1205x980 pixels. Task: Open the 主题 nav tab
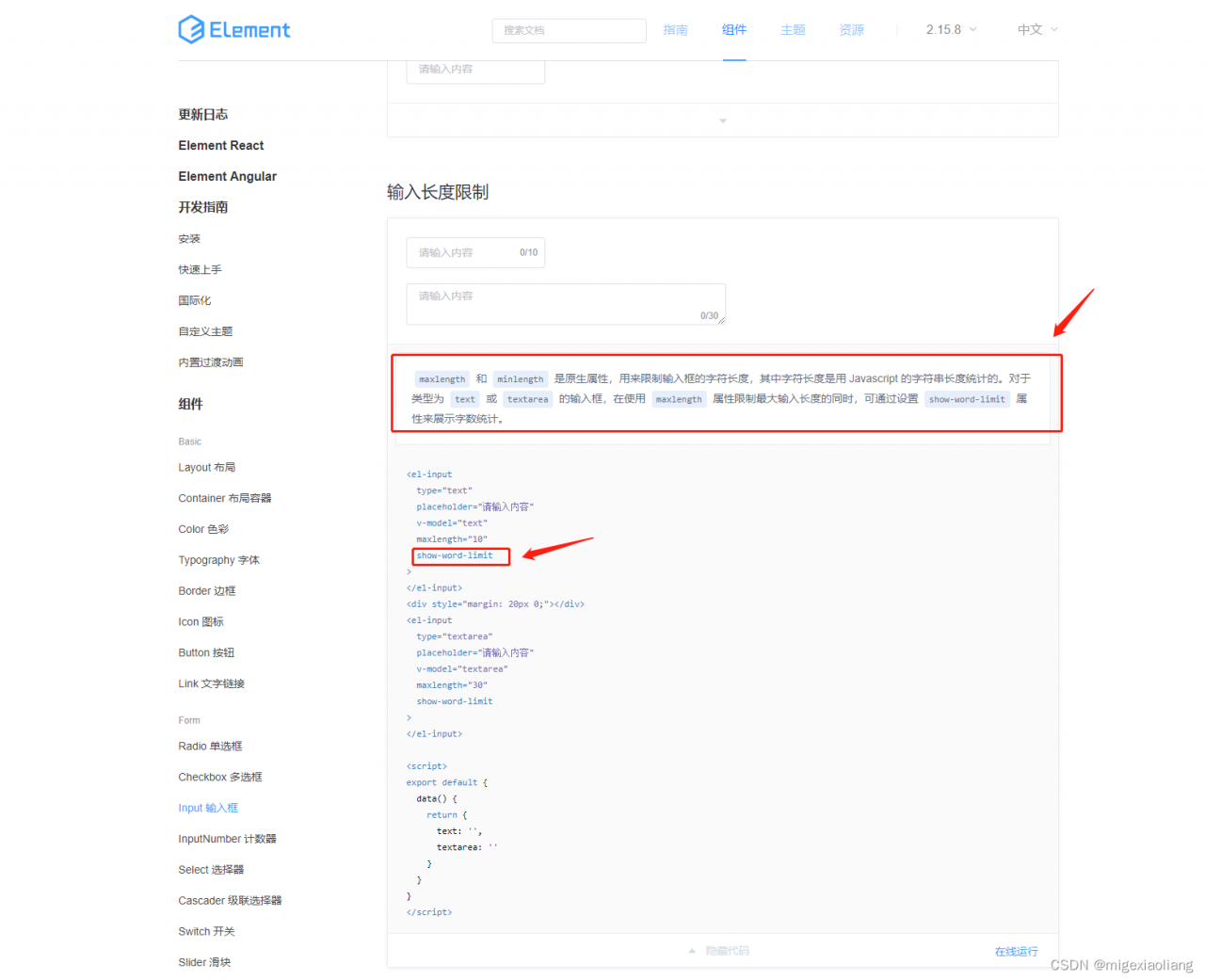point(793,30)
